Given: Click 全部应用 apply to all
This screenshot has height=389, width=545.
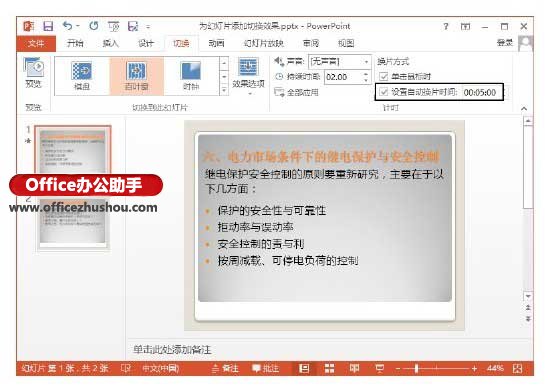Looking at the screenshot, I should [x=296, y=92].
